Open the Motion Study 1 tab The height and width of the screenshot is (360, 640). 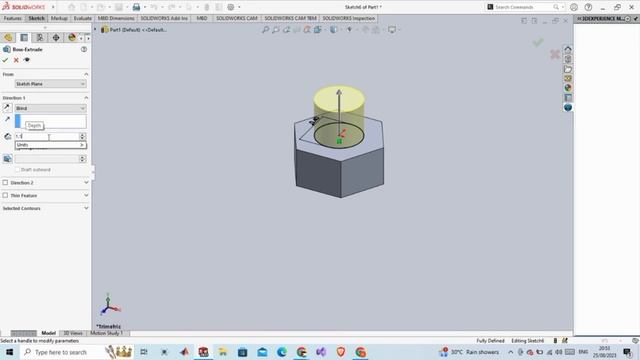pyautogui.click(x=107, y=333)
